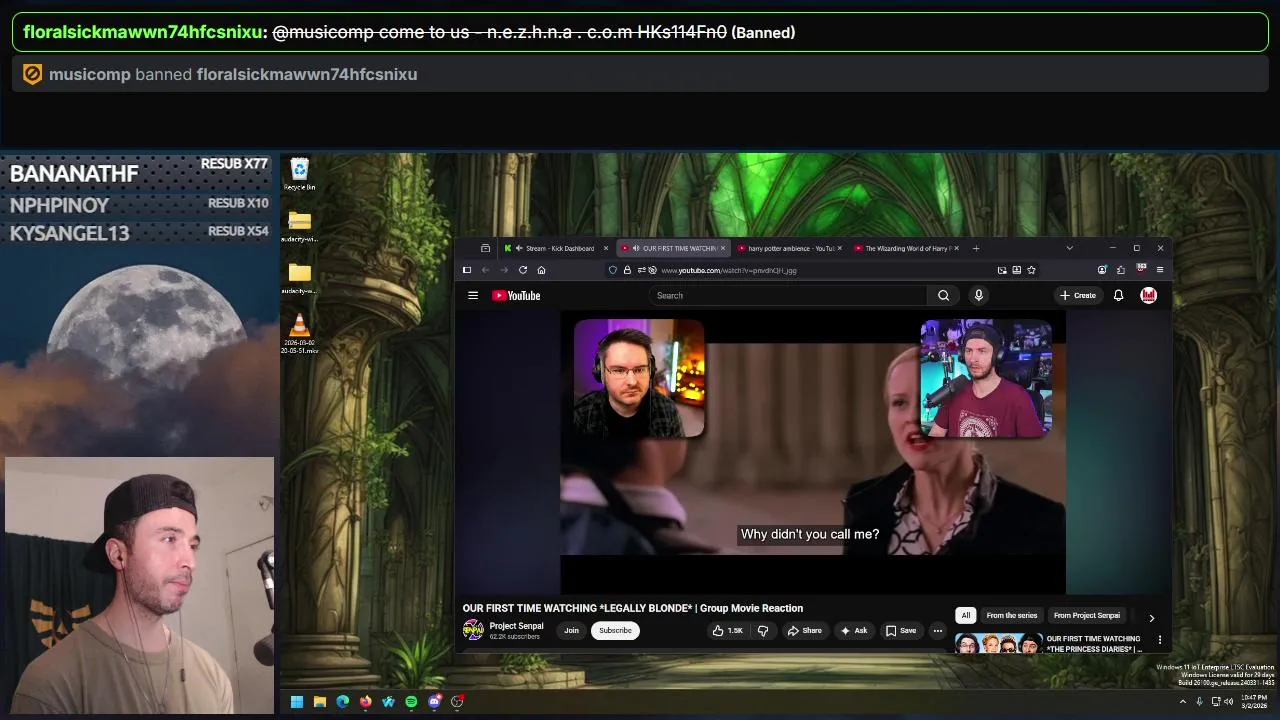Open the YouTube hamburger guide menu
This screenshot has height=720, width=1280.
(473, 295)
